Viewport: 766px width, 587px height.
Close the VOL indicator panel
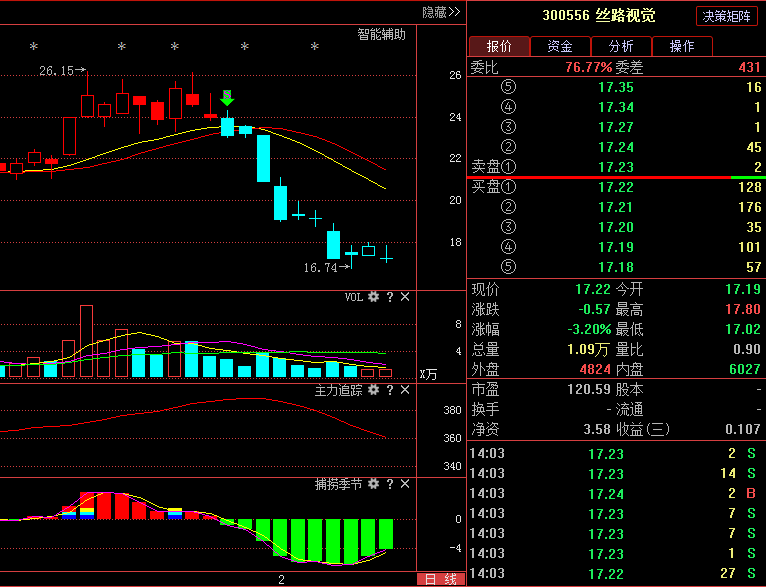click(404, 297)
